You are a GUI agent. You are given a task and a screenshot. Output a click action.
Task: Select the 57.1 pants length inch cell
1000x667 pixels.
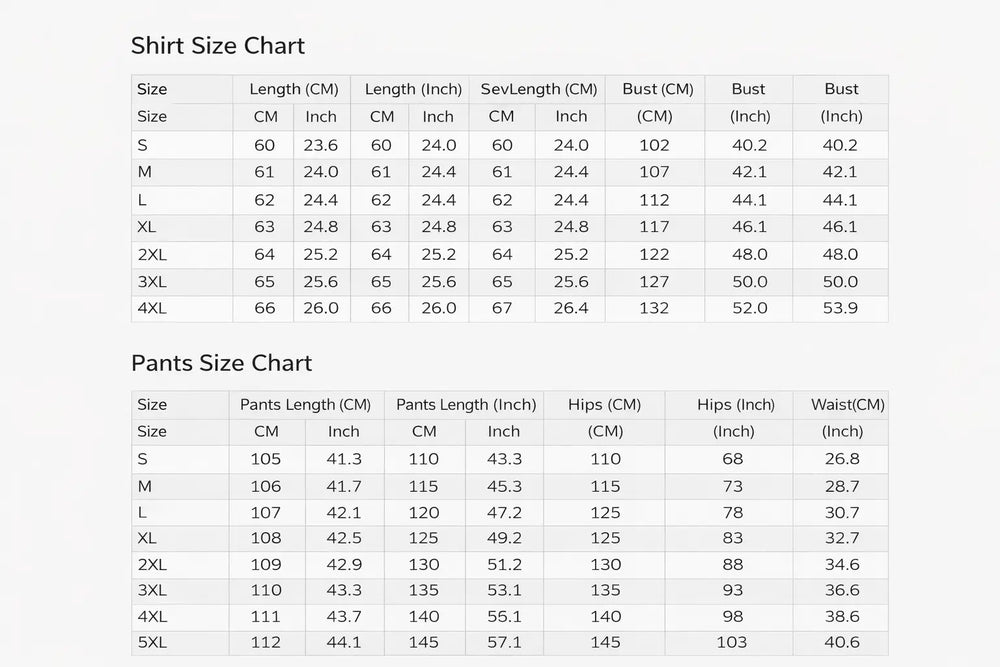[504, 643]
